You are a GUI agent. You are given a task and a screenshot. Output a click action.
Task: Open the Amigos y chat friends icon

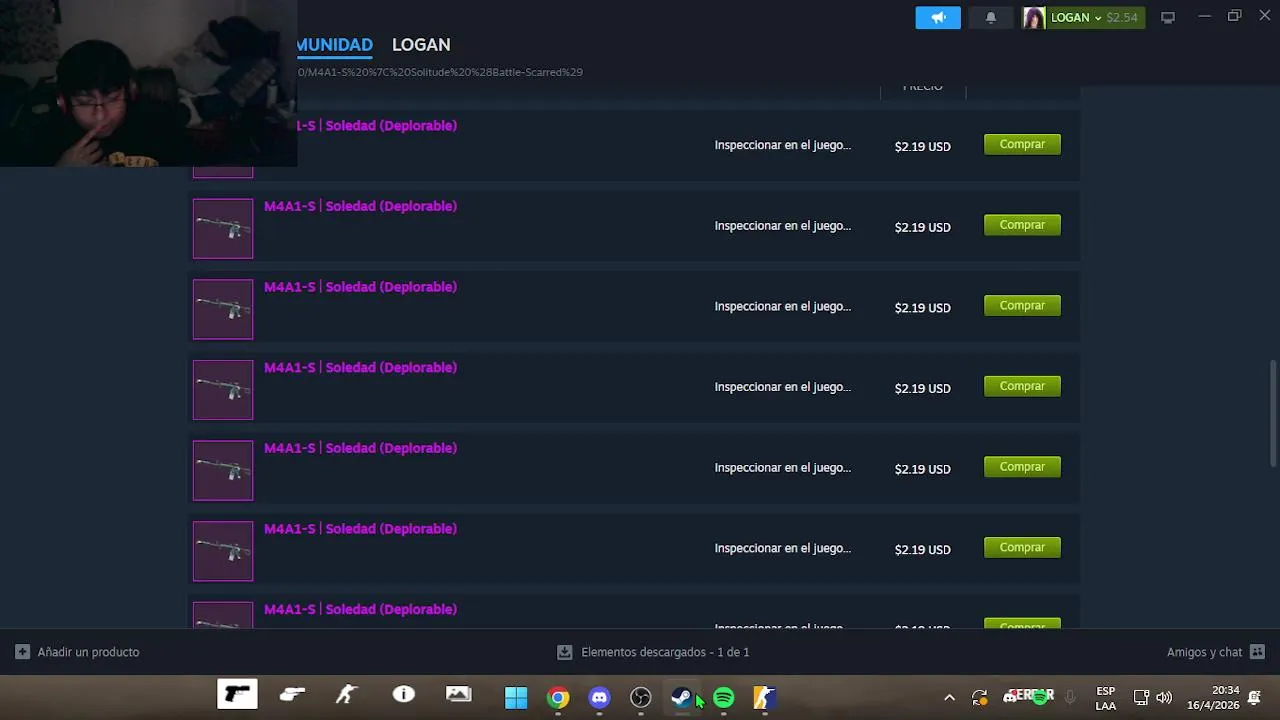[x=1258, y=652]
